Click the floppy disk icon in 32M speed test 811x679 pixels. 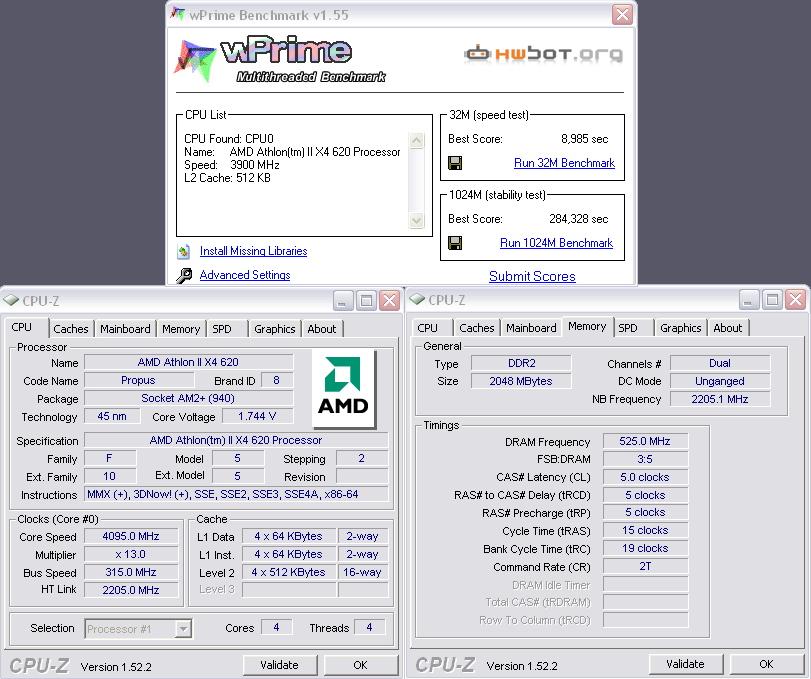click(455, 163)
